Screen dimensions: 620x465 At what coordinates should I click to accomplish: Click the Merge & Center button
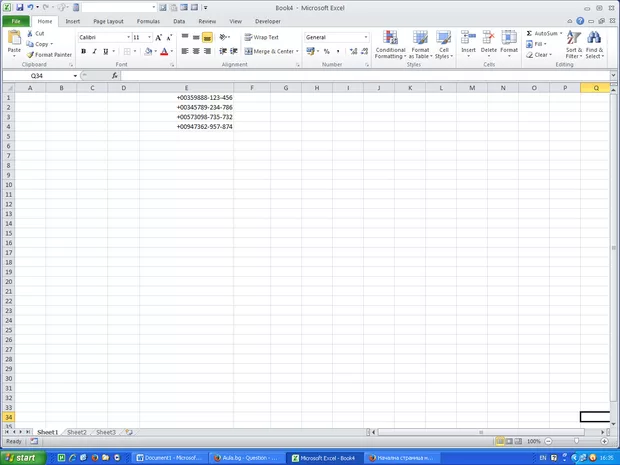pos(270,51)
